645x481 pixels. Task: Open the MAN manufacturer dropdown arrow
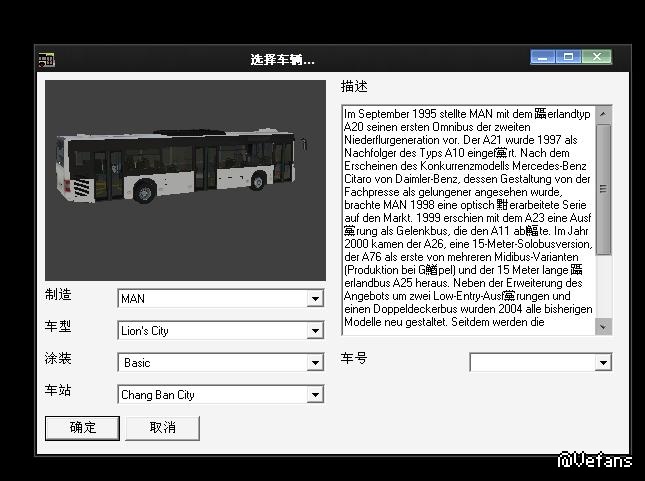(315, 299)
